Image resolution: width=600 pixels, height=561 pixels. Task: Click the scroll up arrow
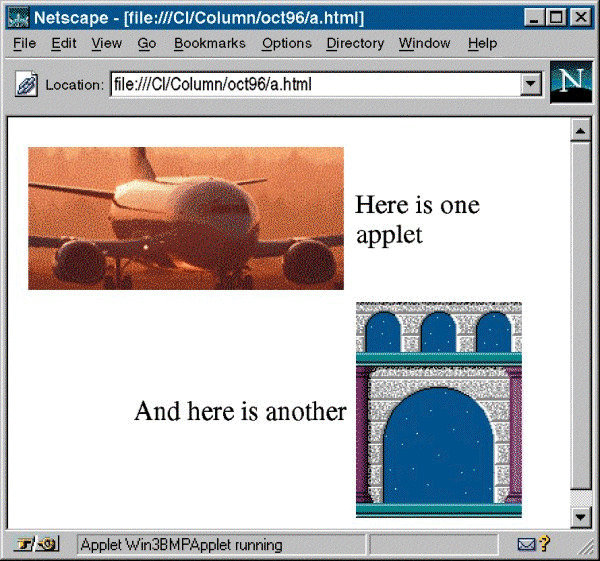579,131
